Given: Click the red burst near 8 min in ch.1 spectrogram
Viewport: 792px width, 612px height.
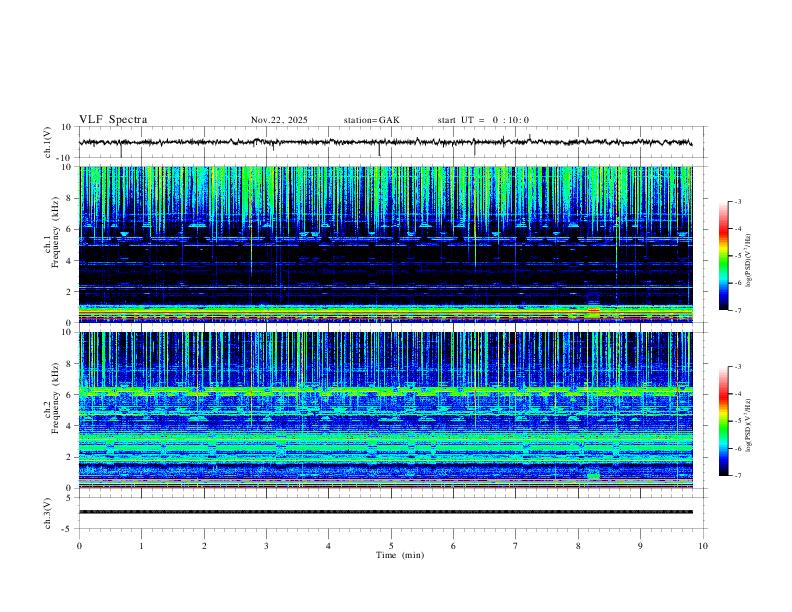Looking at the screenshot, I should click(593, 310).
